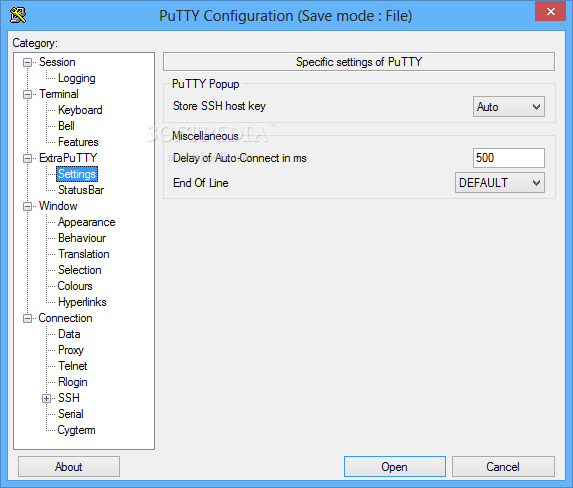Select Features category
The height and width of the screenshot is (488, 573).
pyautogui.click(x=78, y=142)
